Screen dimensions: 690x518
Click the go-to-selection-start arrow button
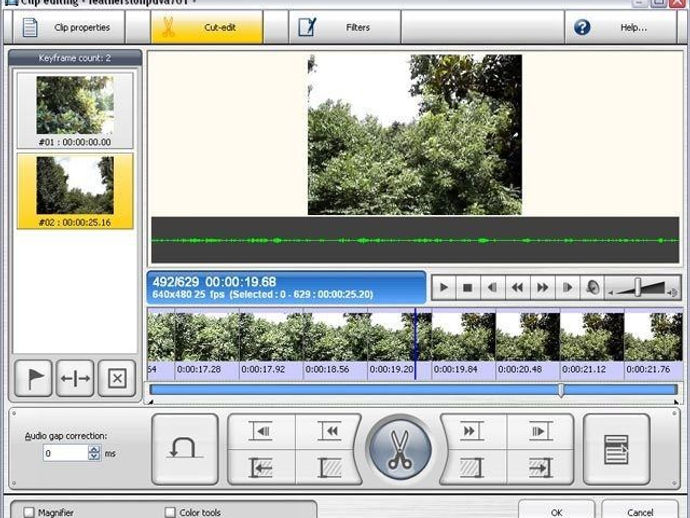coord(262,467)
